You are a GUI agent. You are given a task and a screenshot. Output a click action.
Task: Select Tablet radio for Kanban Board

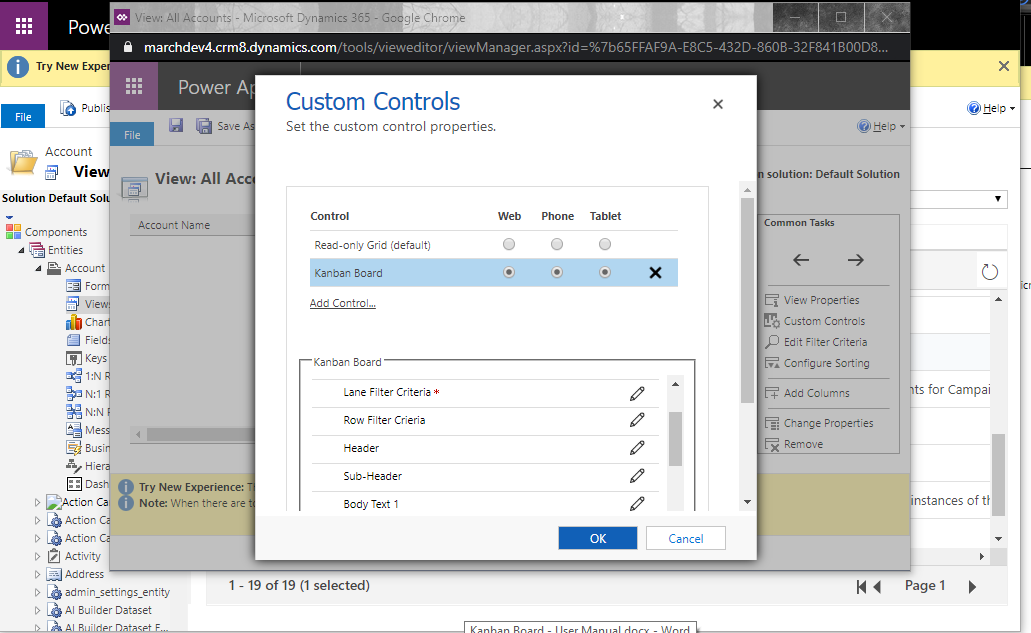[605, 273]
